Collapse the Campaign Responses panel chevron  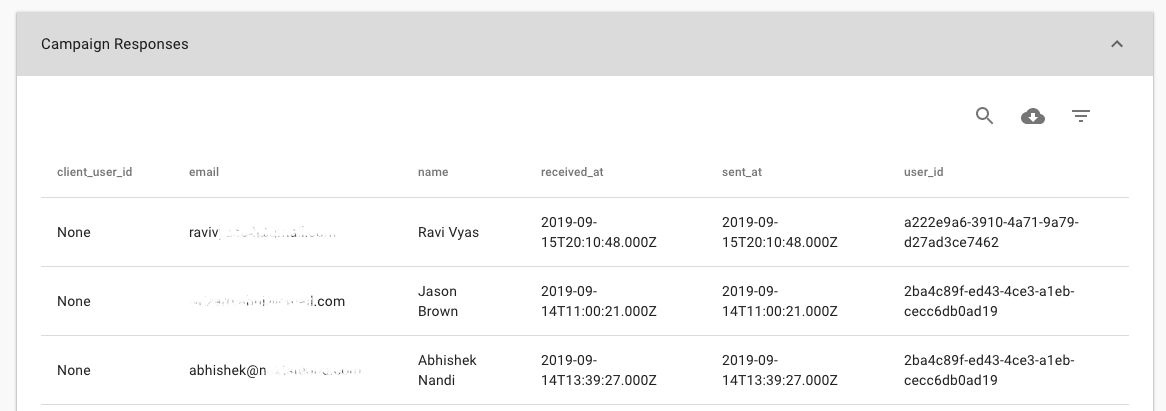coord(1116,44)
